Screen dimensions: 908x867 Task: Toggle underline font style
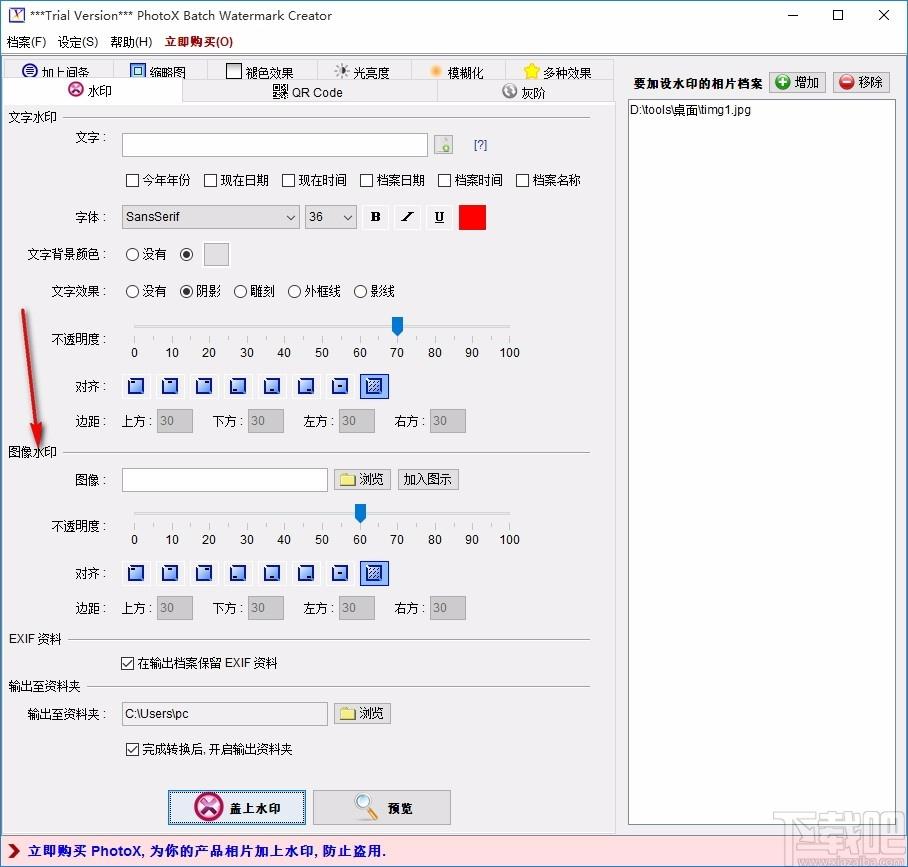click(440, 217)
